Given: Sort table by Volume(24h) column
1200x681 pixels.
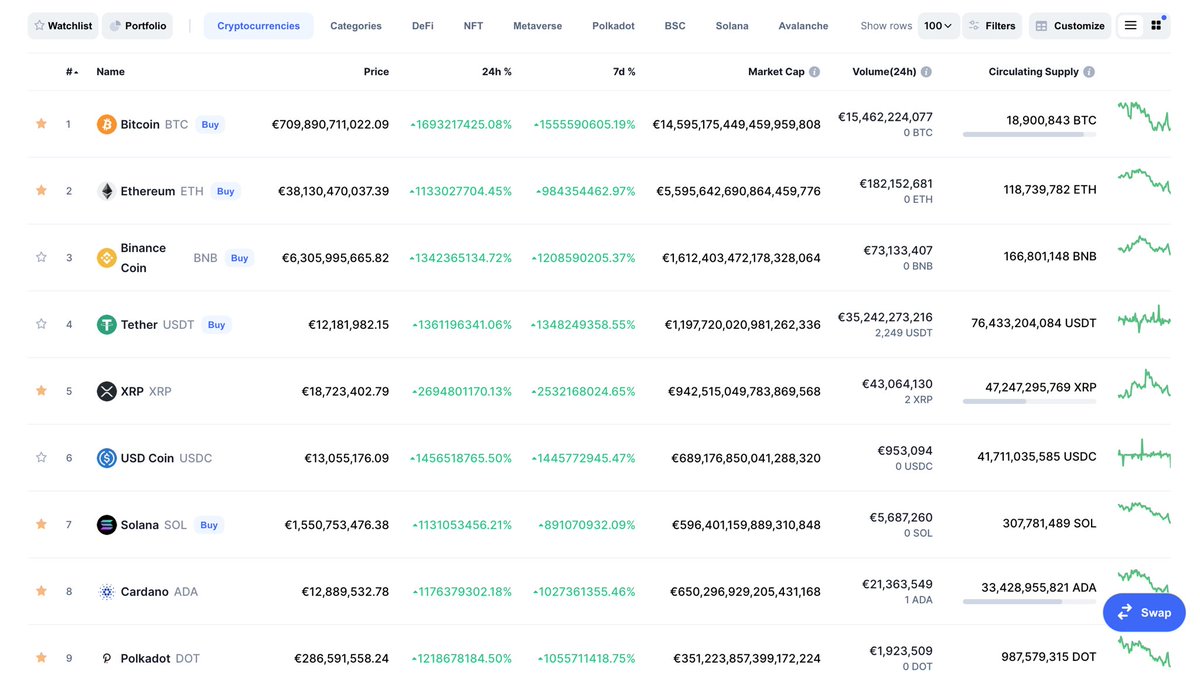Looking at the screenshot, I should [x=885, y=72].
